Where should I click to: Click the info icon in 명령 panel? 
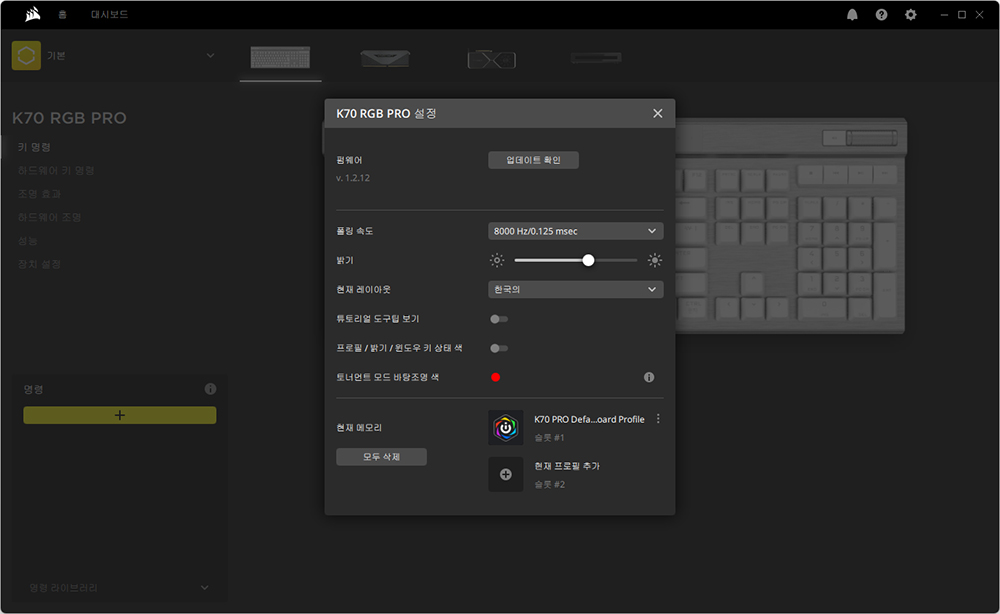click(x=210, y=389)
